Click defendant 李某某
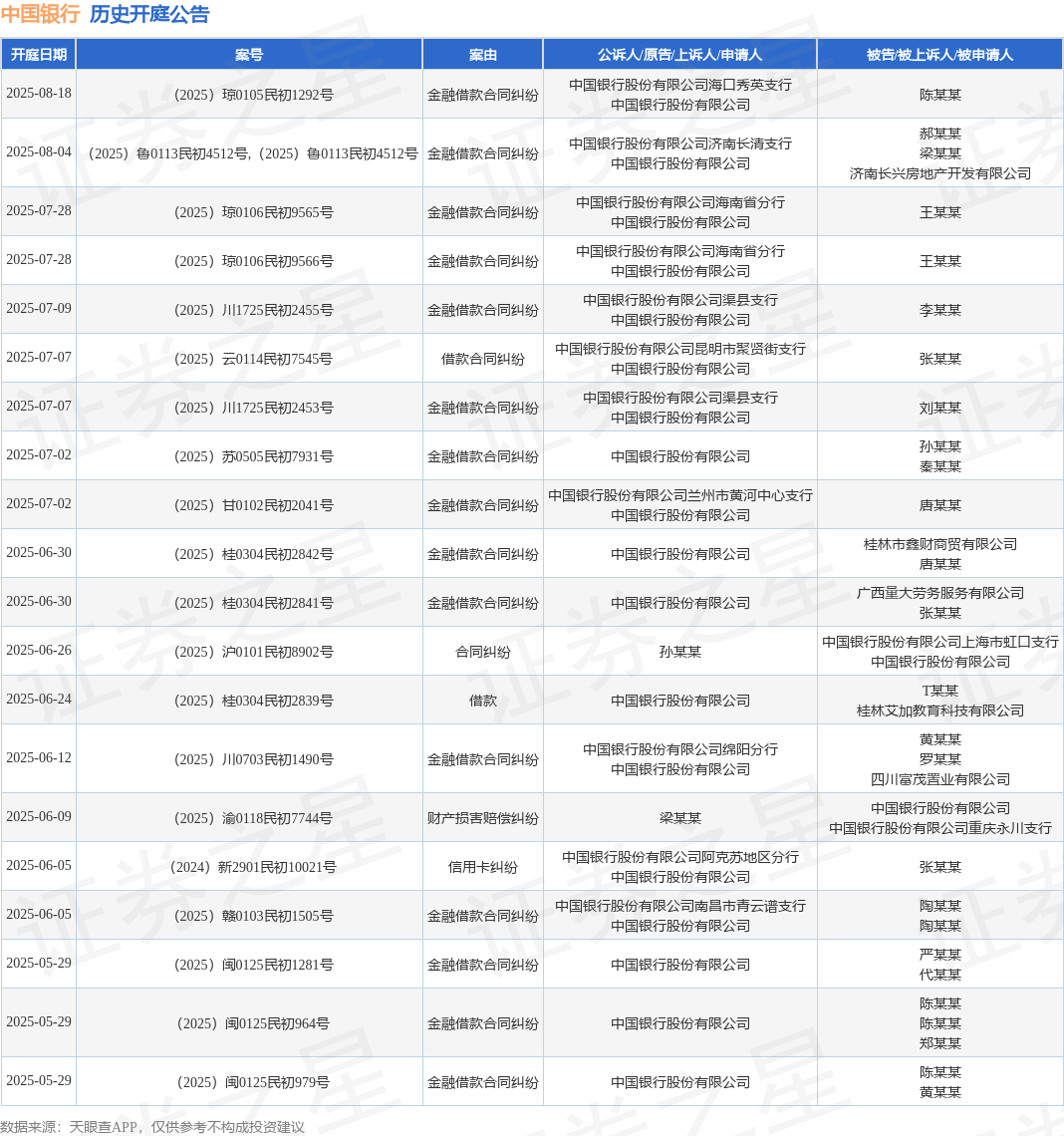Viewport: 1064px width, 1136px height. [940, 310]
